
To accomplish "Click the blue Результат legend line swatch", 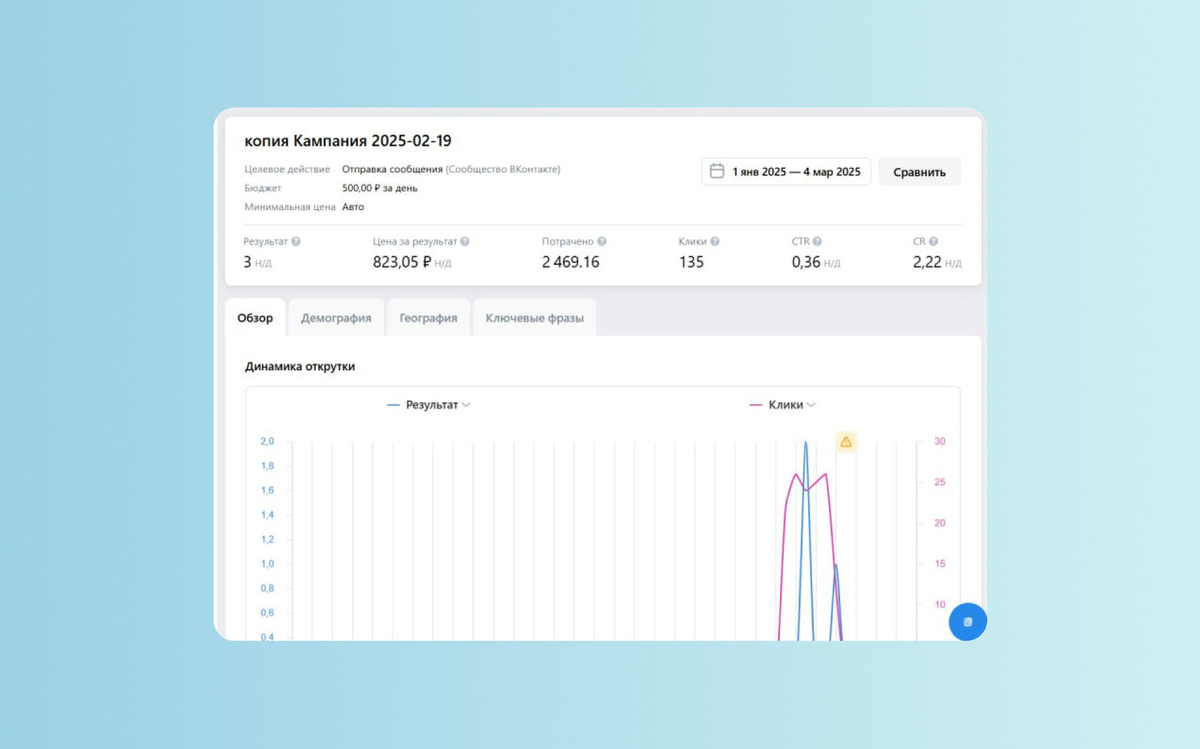I will coord(393,405).
